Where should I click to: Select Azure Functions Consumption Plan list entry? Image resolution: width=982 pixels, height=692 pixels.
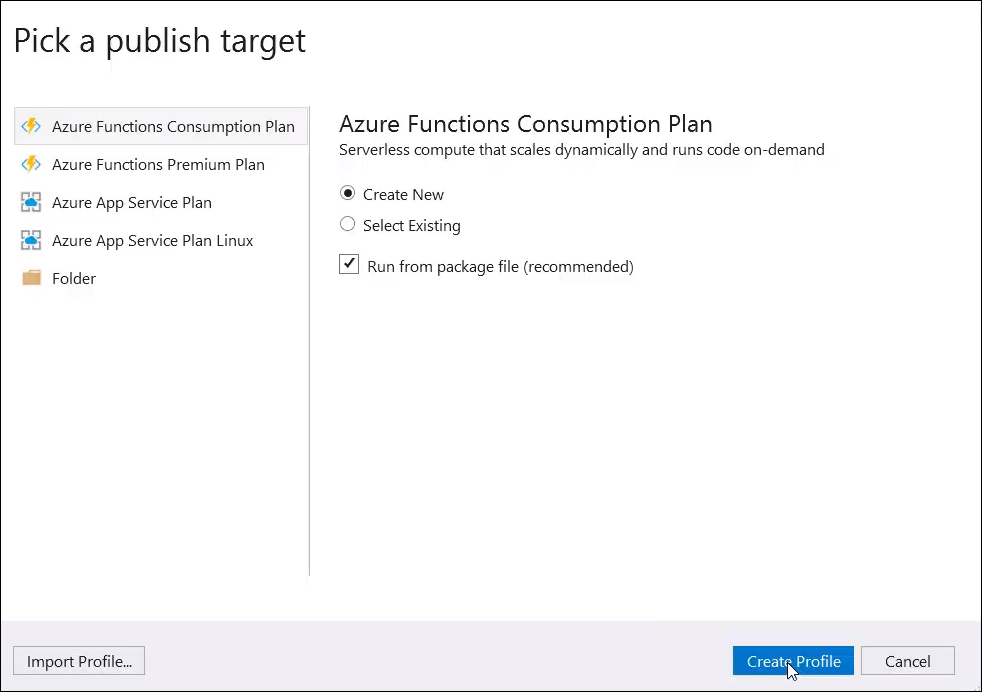click(161, 126)
